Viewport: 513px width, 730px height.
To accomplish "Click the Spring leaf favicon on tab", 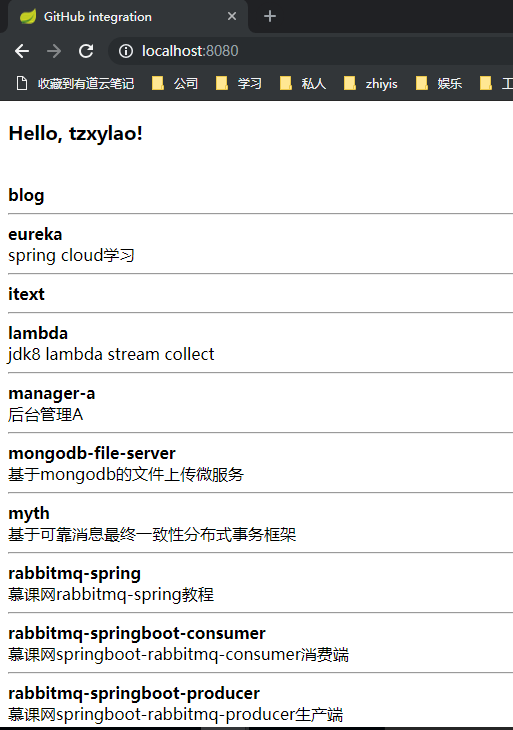I will click(28, 16).
